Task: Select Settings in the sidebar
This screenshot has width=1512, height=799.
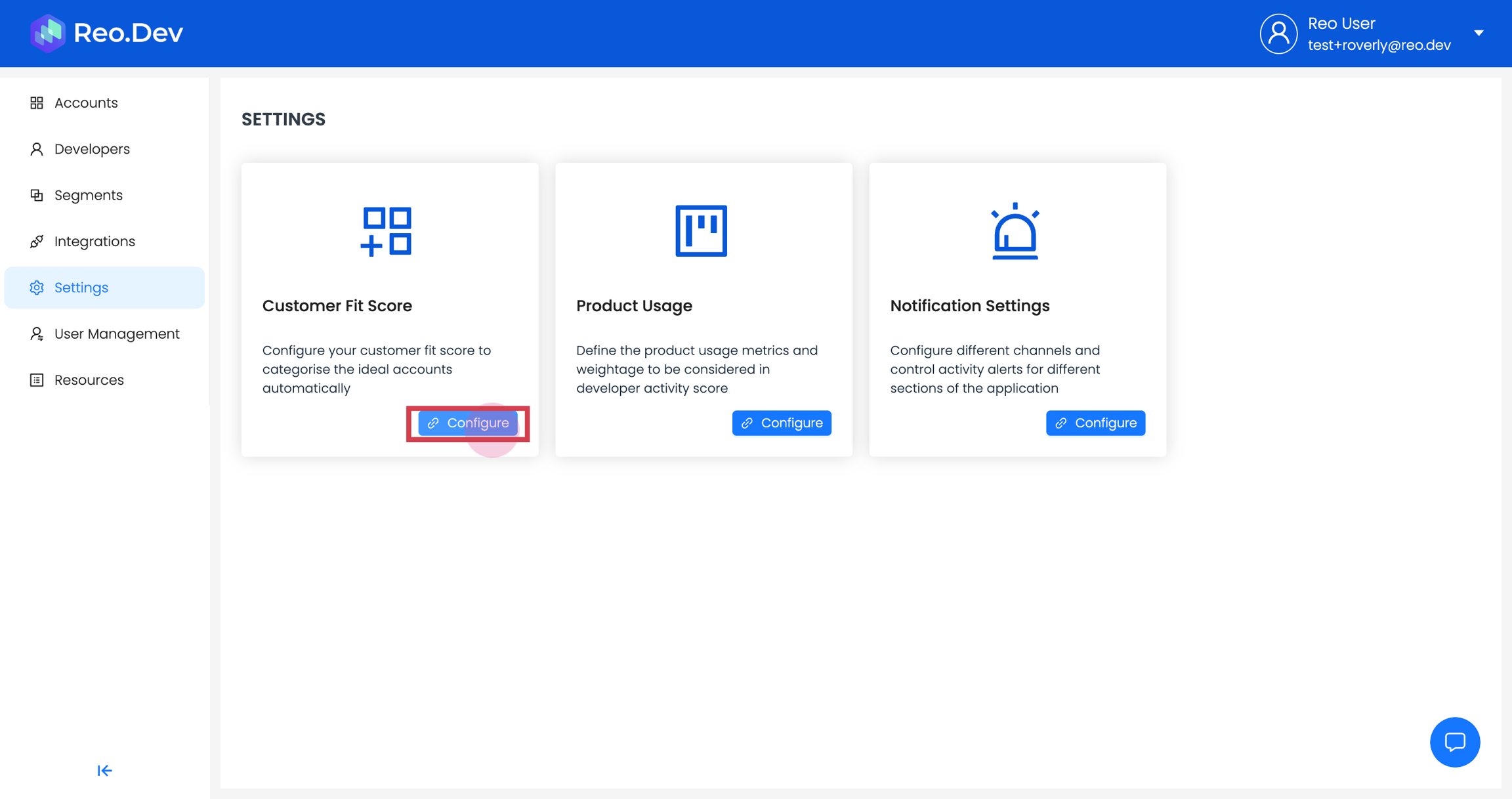Action: [81, 288]
